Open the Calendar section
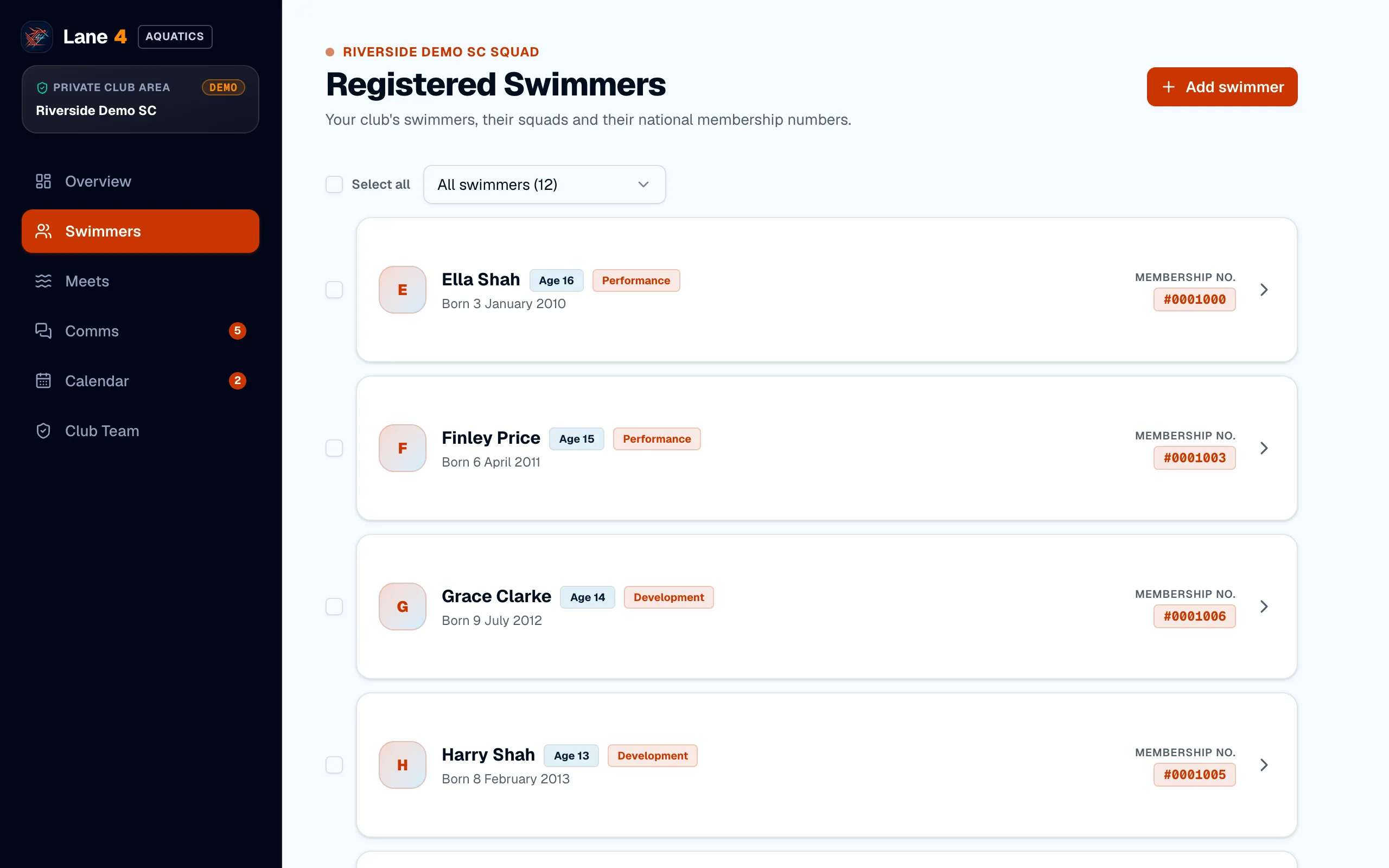 pyautogui.click(x=141, y=381)
